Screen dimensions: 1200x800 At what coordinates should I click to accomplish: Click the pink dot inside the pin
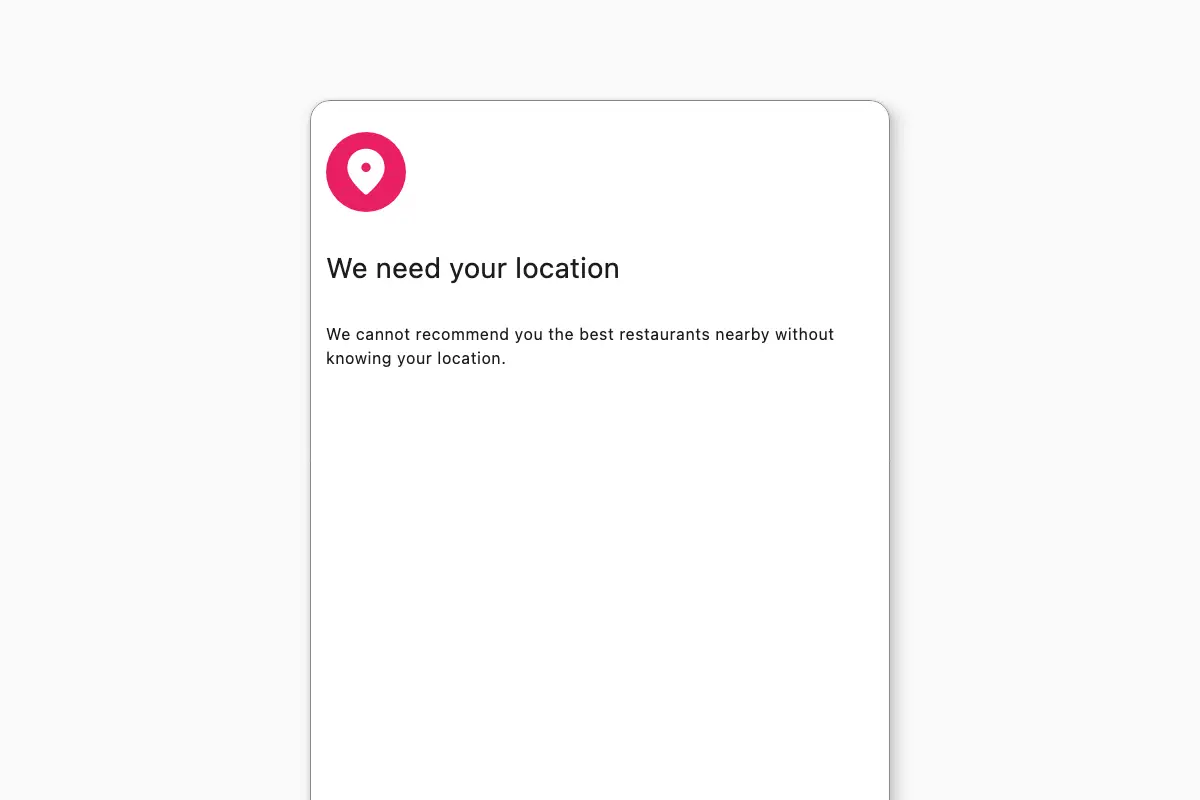point(366,168)
